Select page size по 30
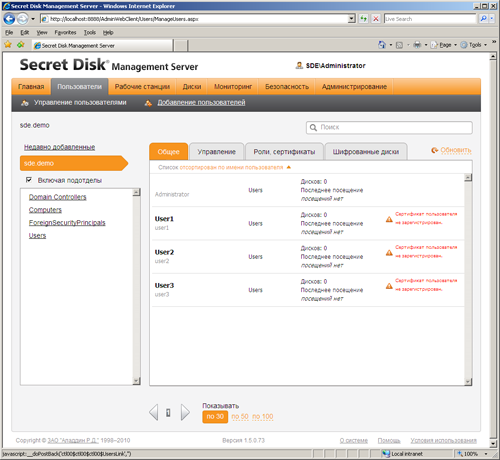Viewport: 500px width, 460px height. (215, 417)
